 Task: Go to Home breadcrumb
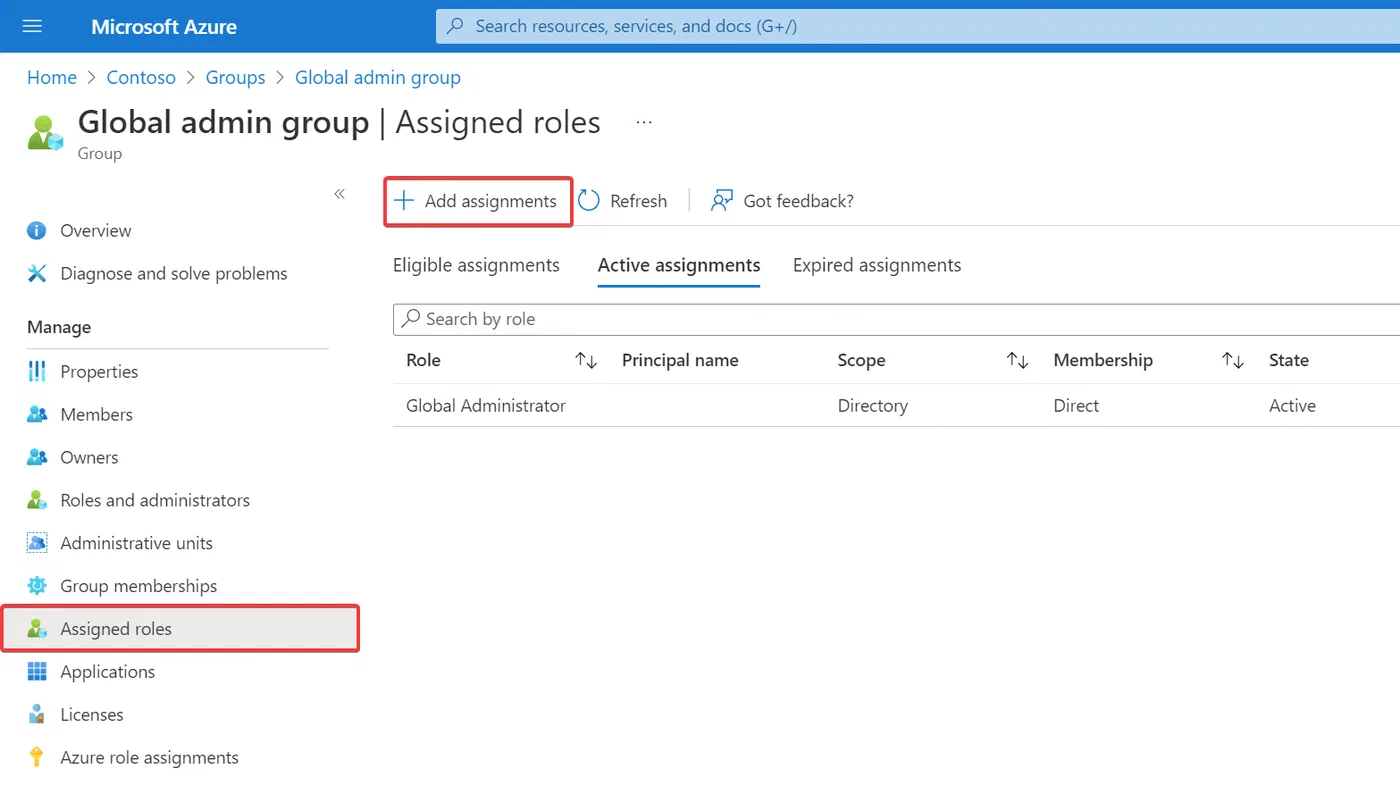52,78
